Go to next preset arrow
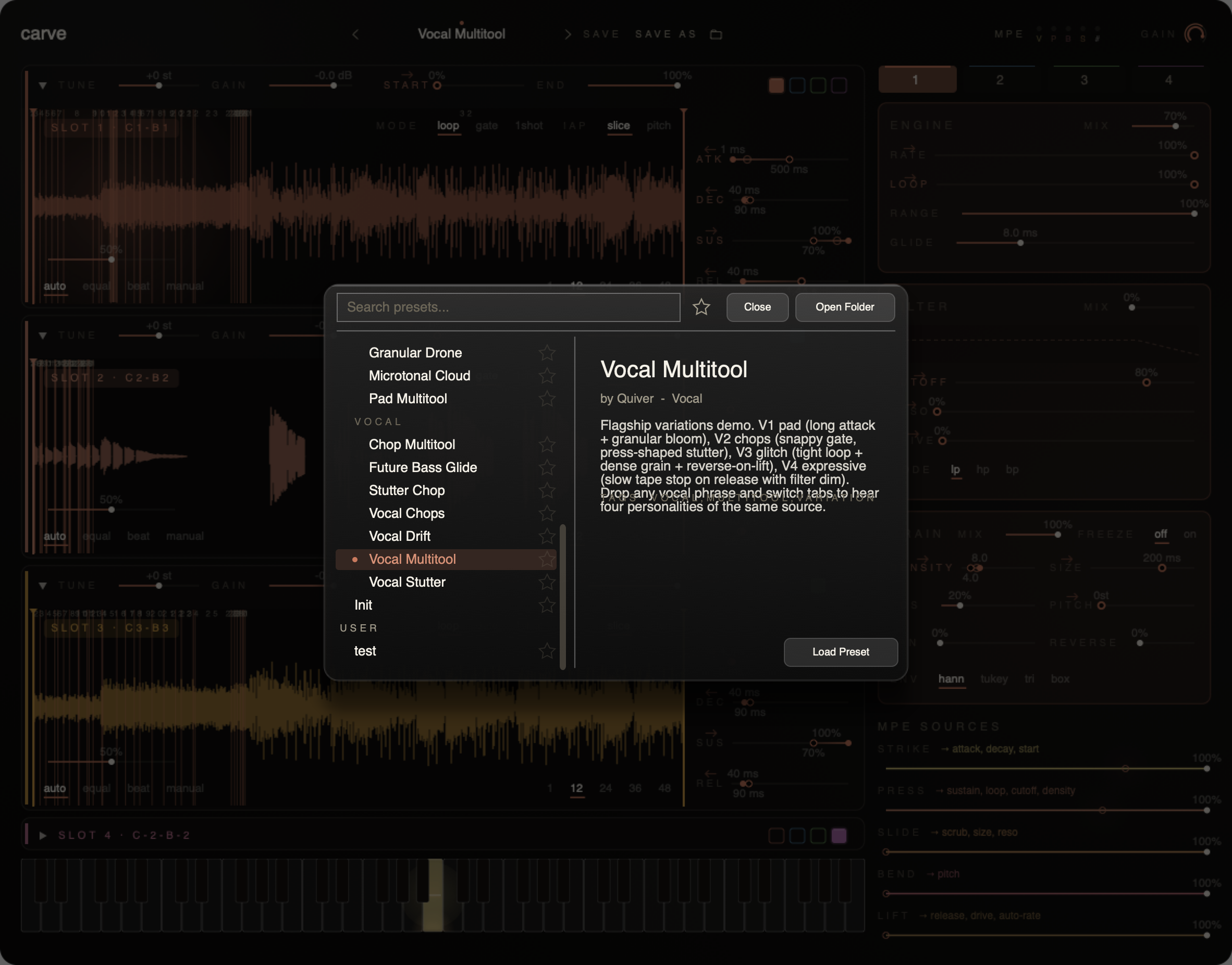Screen dimensions: 1232x965 click(x=568, y=34)
